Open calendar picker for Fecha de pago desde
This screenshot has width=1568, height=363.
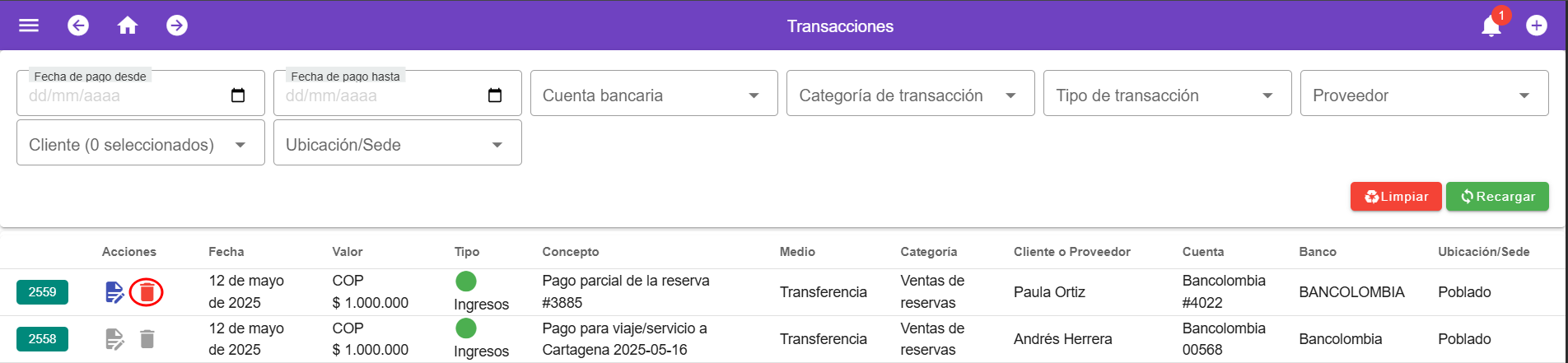pyautogui.click(x=238, y=95)
